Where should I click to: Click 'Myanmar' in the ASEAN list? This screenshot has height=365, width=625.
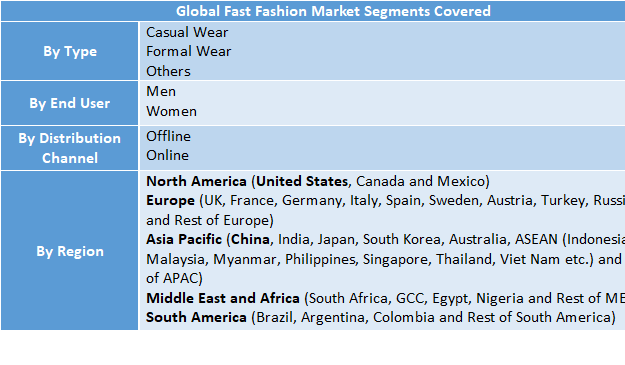(x=244, y=259)
